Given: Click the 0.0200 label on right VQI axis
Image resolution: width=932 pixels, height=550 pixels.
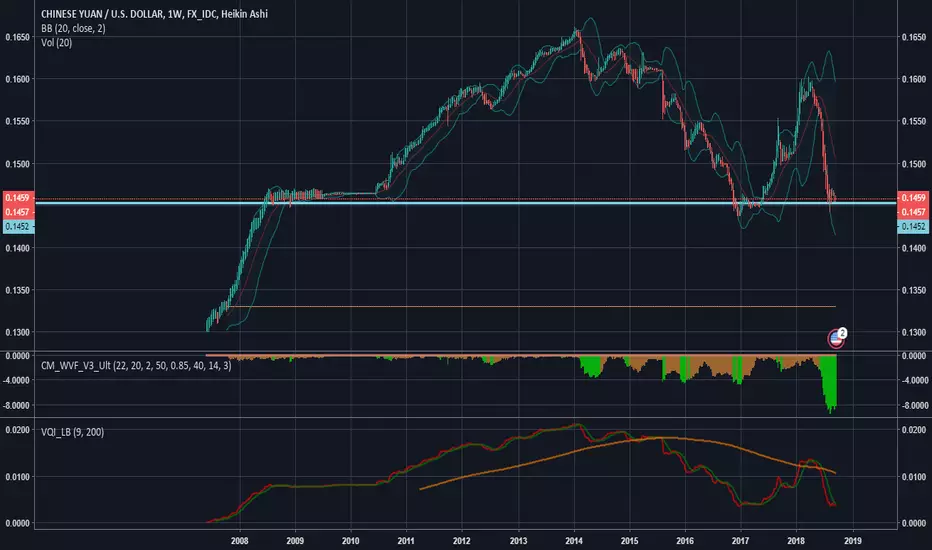Looking at the screenshot, I should pyautogui.click(x=914, y=429).
